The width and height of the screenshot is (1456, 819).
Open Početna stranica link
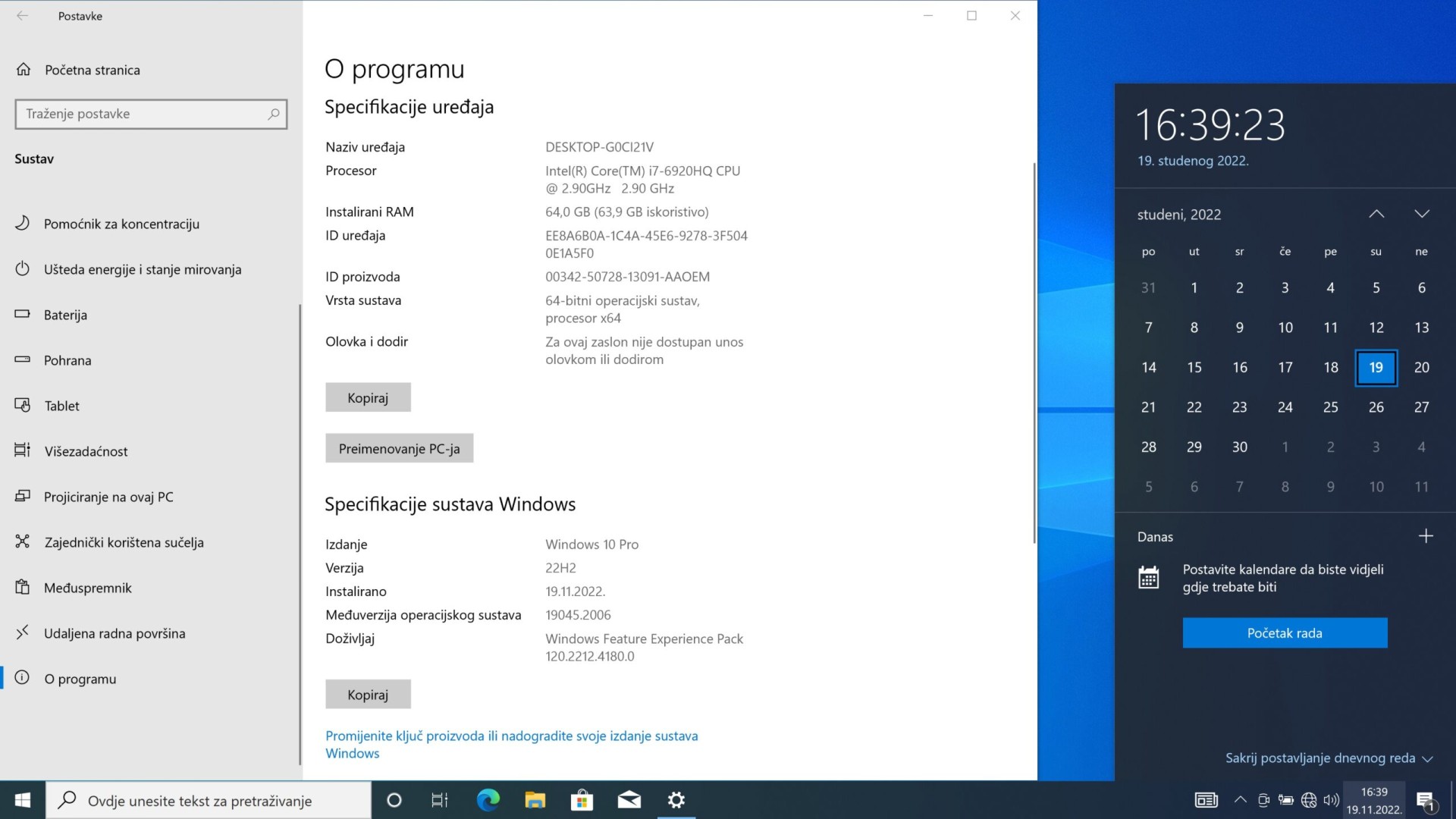(x=93, y=70)
